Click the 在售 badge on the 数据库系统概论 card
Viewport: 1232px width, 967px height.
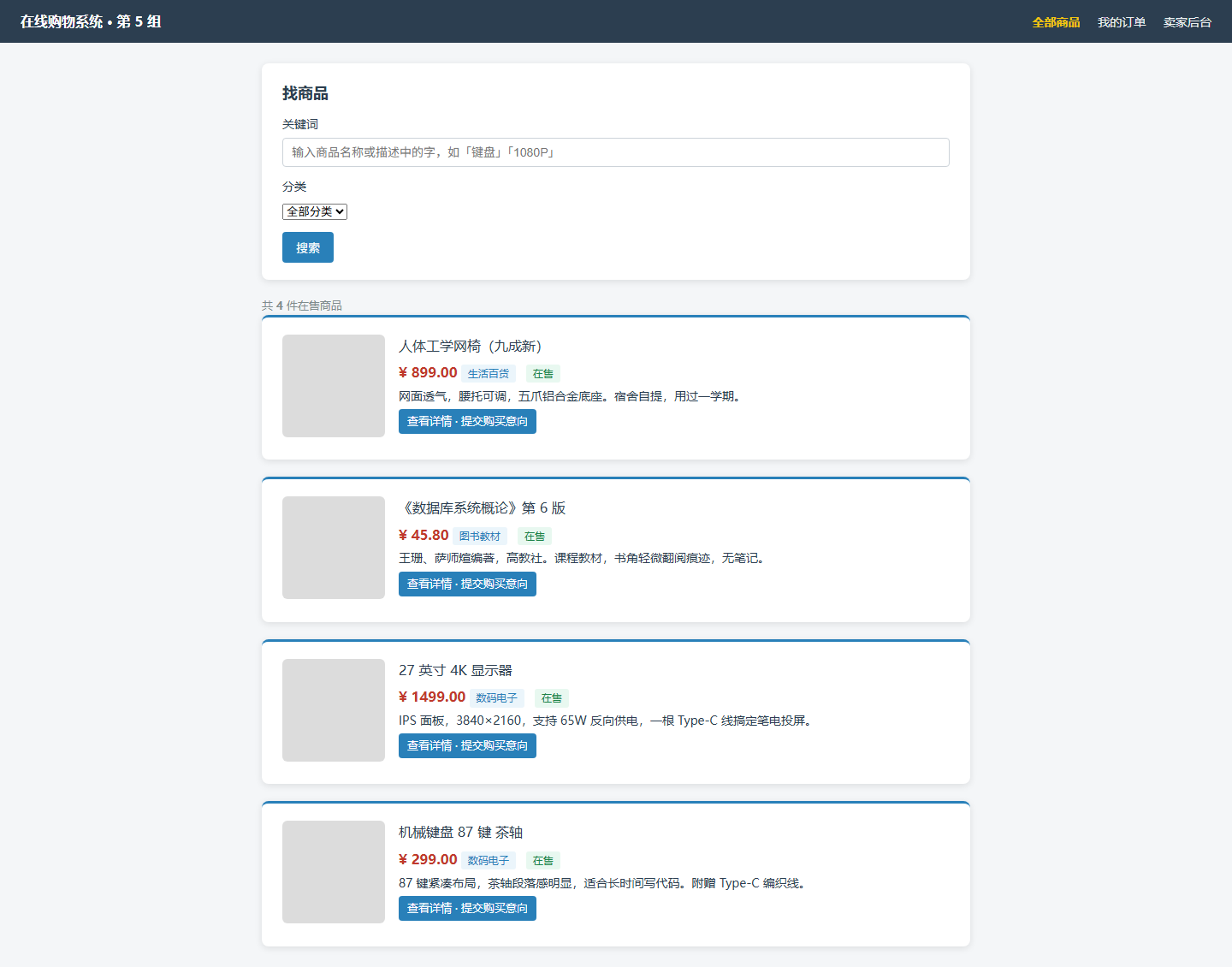click(535, 537)
